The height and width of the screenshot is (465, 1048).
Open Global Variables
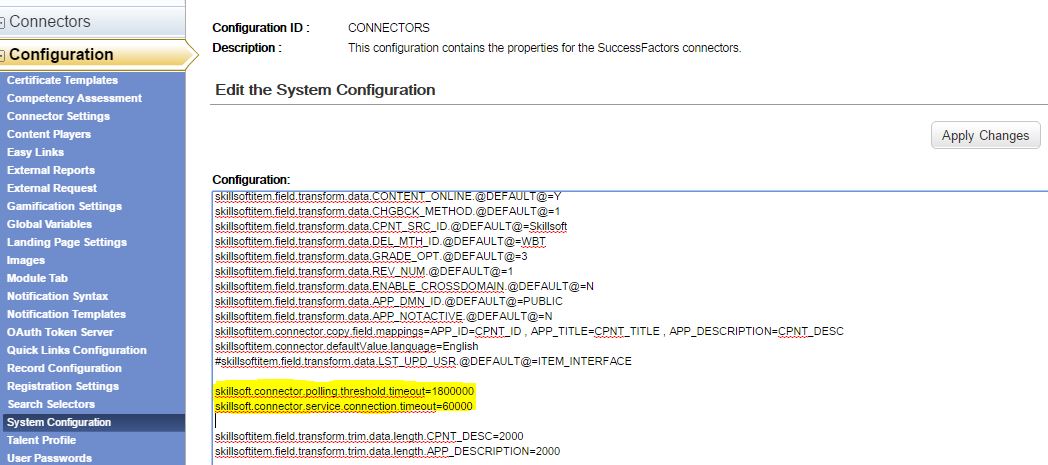tap(49, 224)
